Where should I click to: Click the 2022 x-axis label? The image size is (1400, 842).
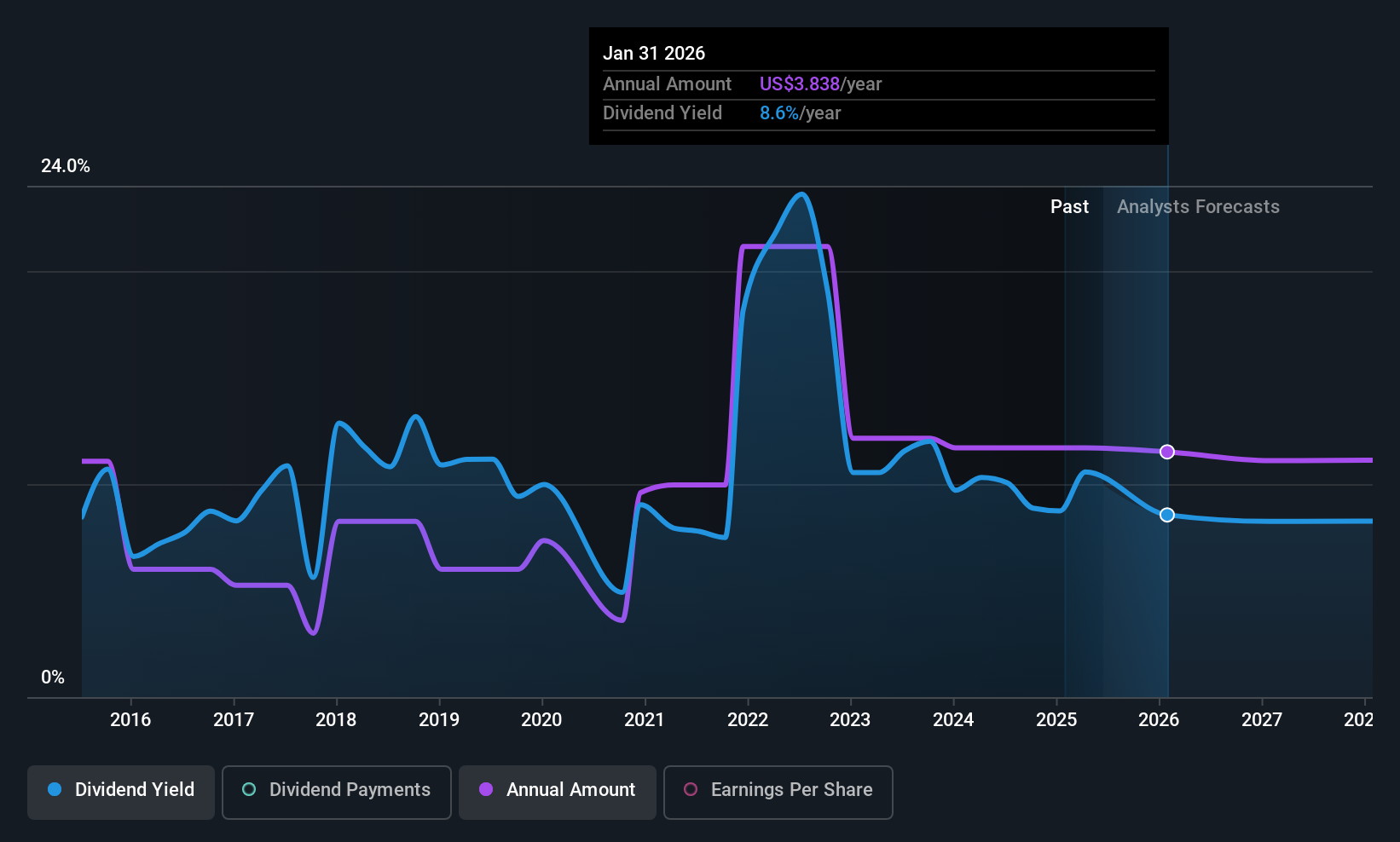tap(748, 720)
